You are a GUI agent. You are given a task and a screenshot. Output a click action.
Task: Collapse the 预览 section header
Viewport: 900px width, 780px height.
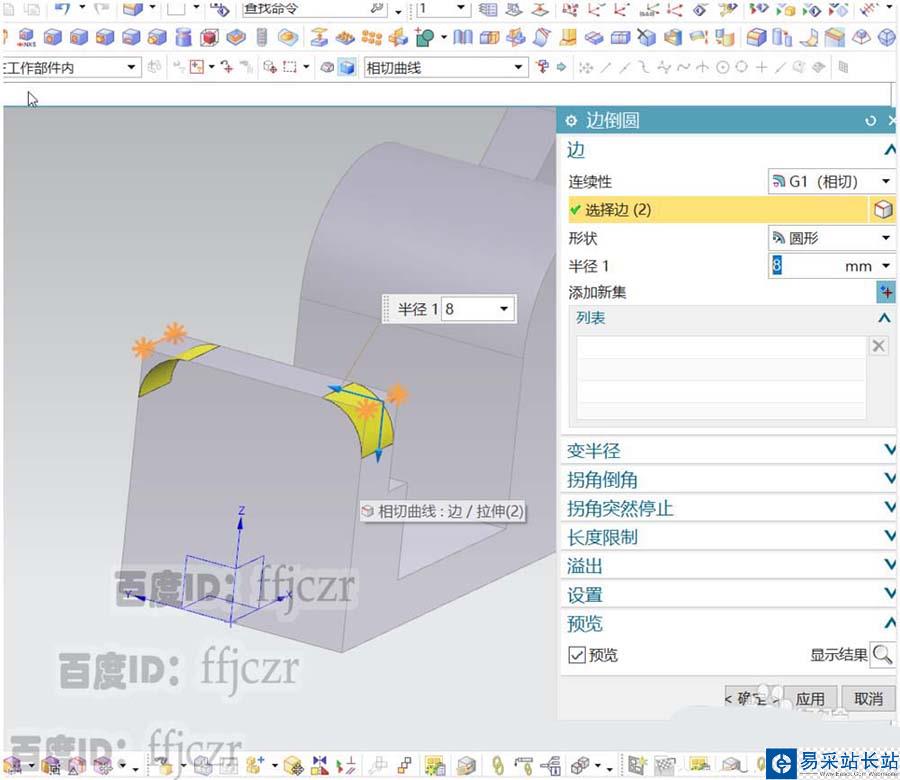coord(728,623)
